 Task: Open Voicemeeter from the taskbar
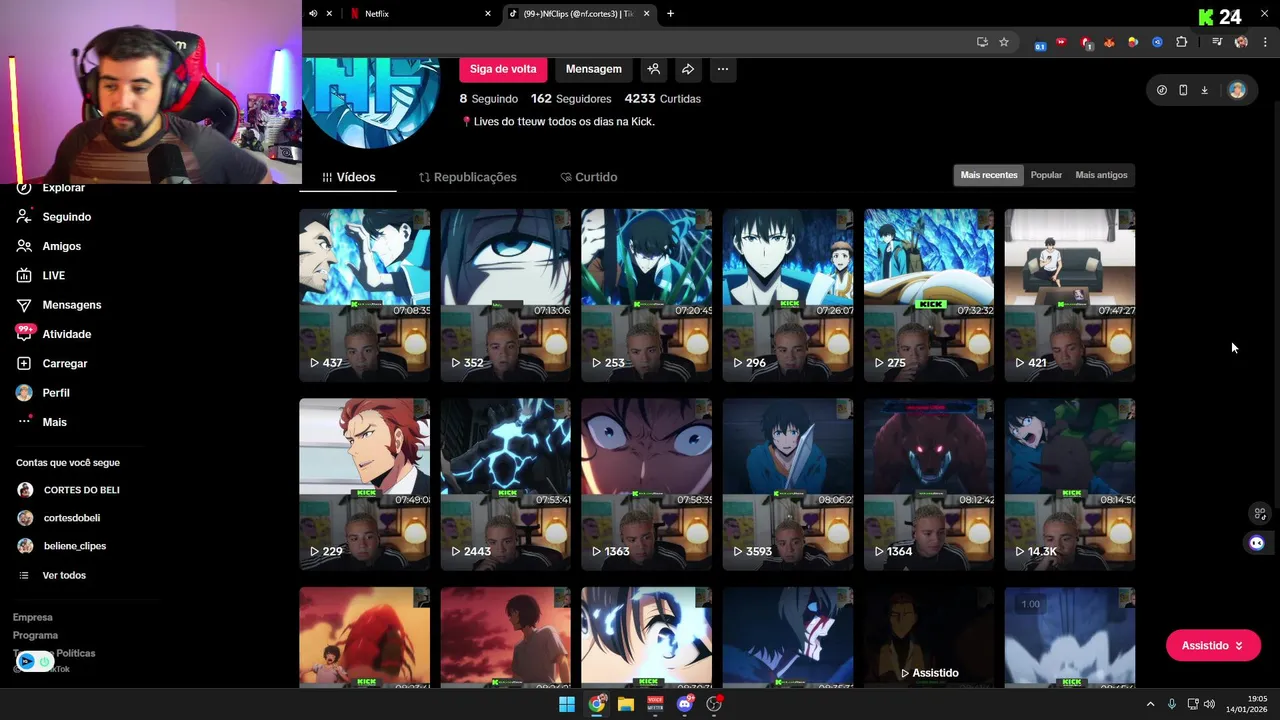[655, 704]
